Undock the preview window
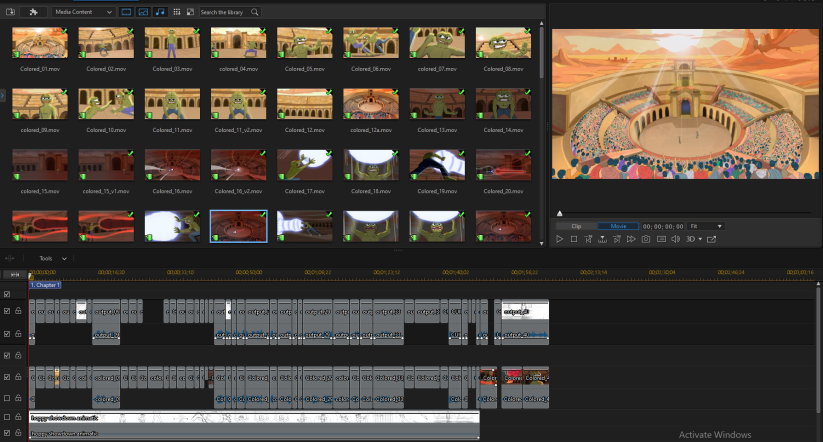The height and width of the screenshot is (442, 823). click(x=711, y=239)
